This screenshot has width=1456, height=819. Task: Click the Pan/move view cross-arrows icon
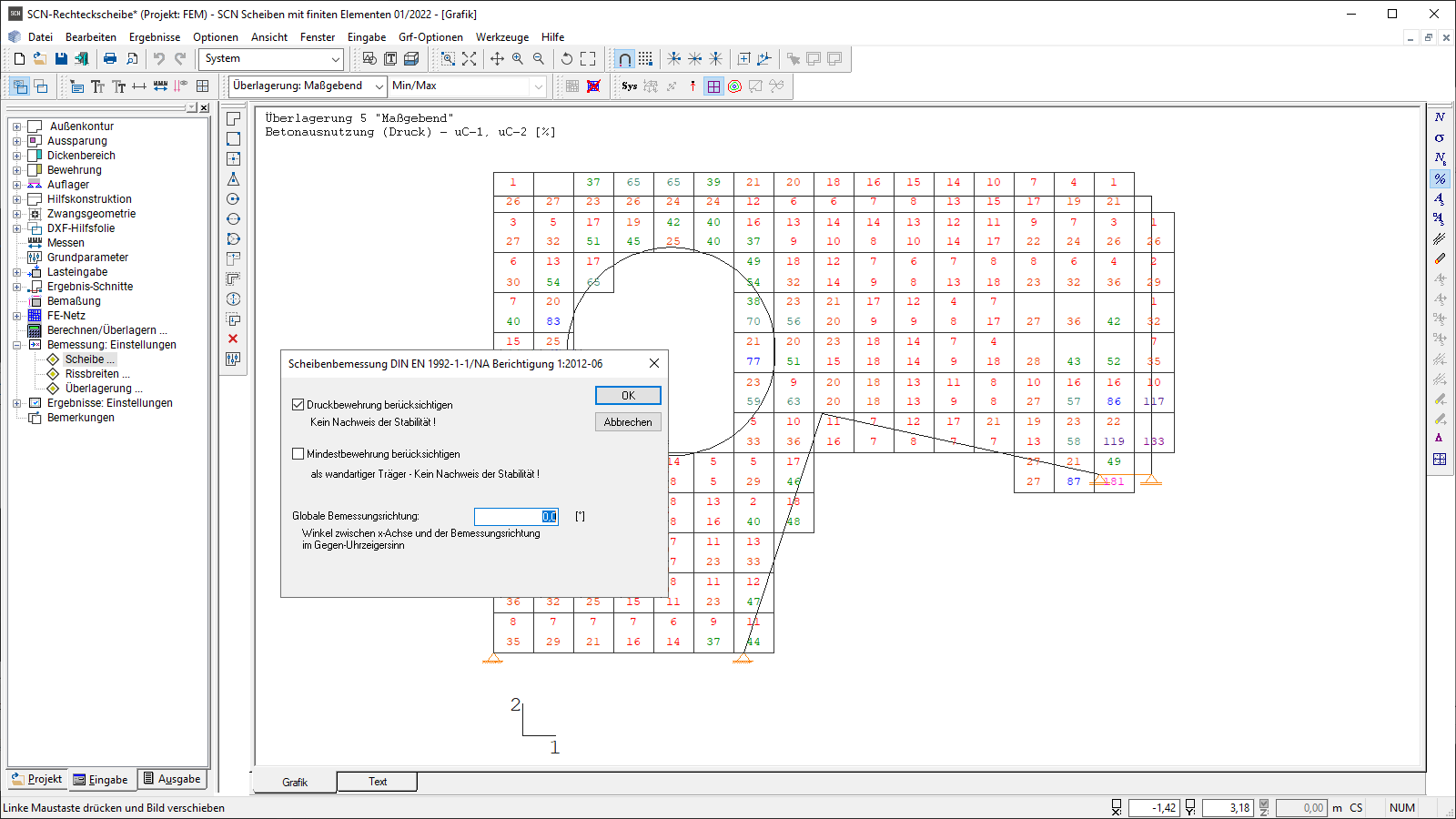click(x=497, y=58)
